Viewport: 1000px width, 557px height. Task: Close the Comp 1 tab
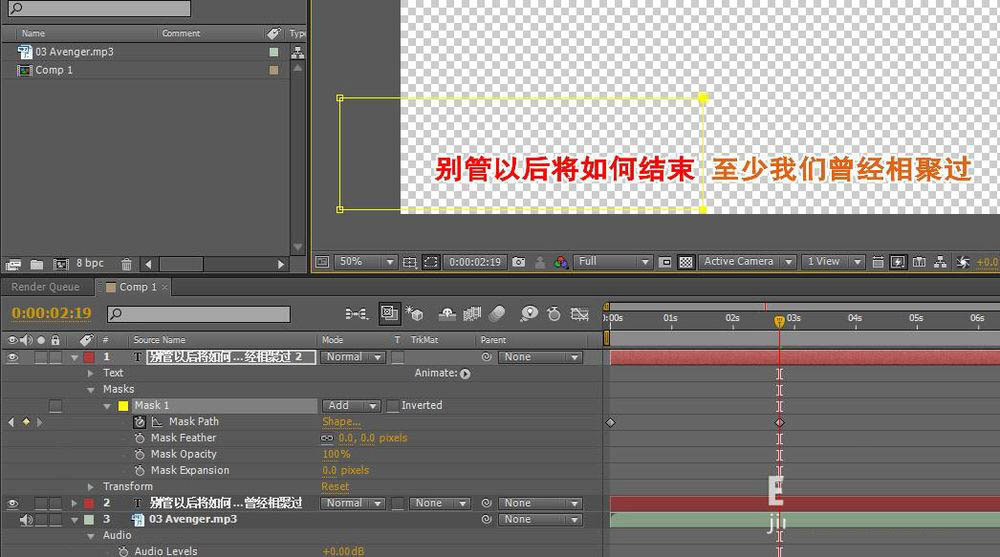[165, 287]
